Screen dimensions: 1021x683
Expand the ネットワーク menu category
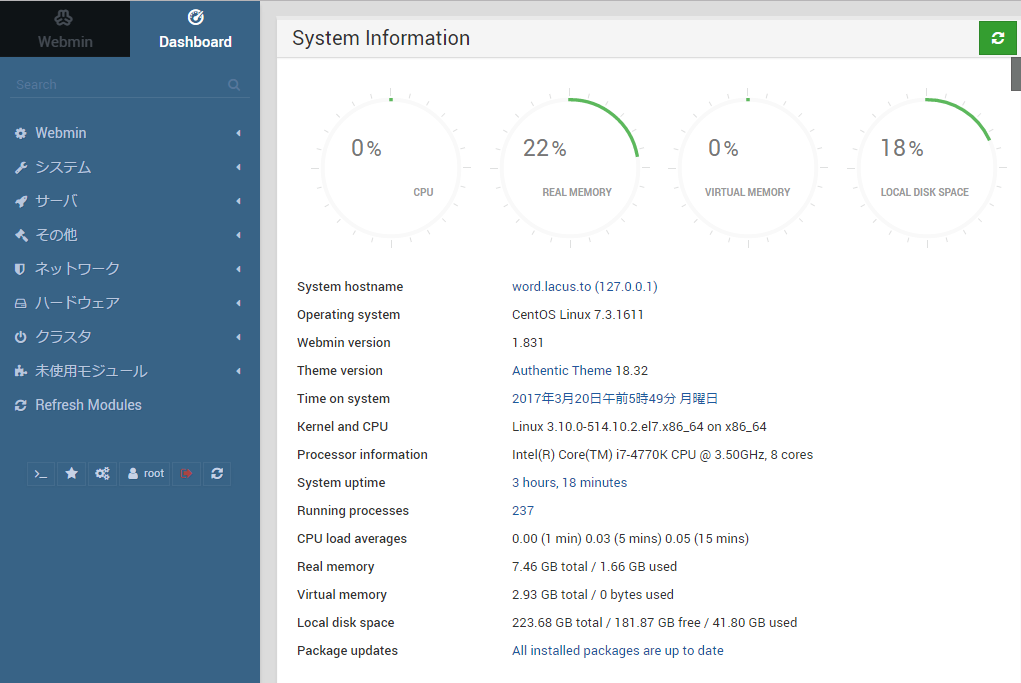(x=77, y=269)
